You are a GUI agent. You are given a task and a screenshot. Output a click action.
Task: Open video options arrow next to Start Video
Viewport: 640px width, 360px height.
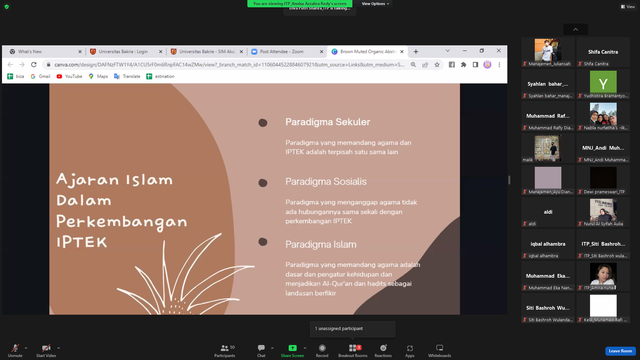point(59,348)
